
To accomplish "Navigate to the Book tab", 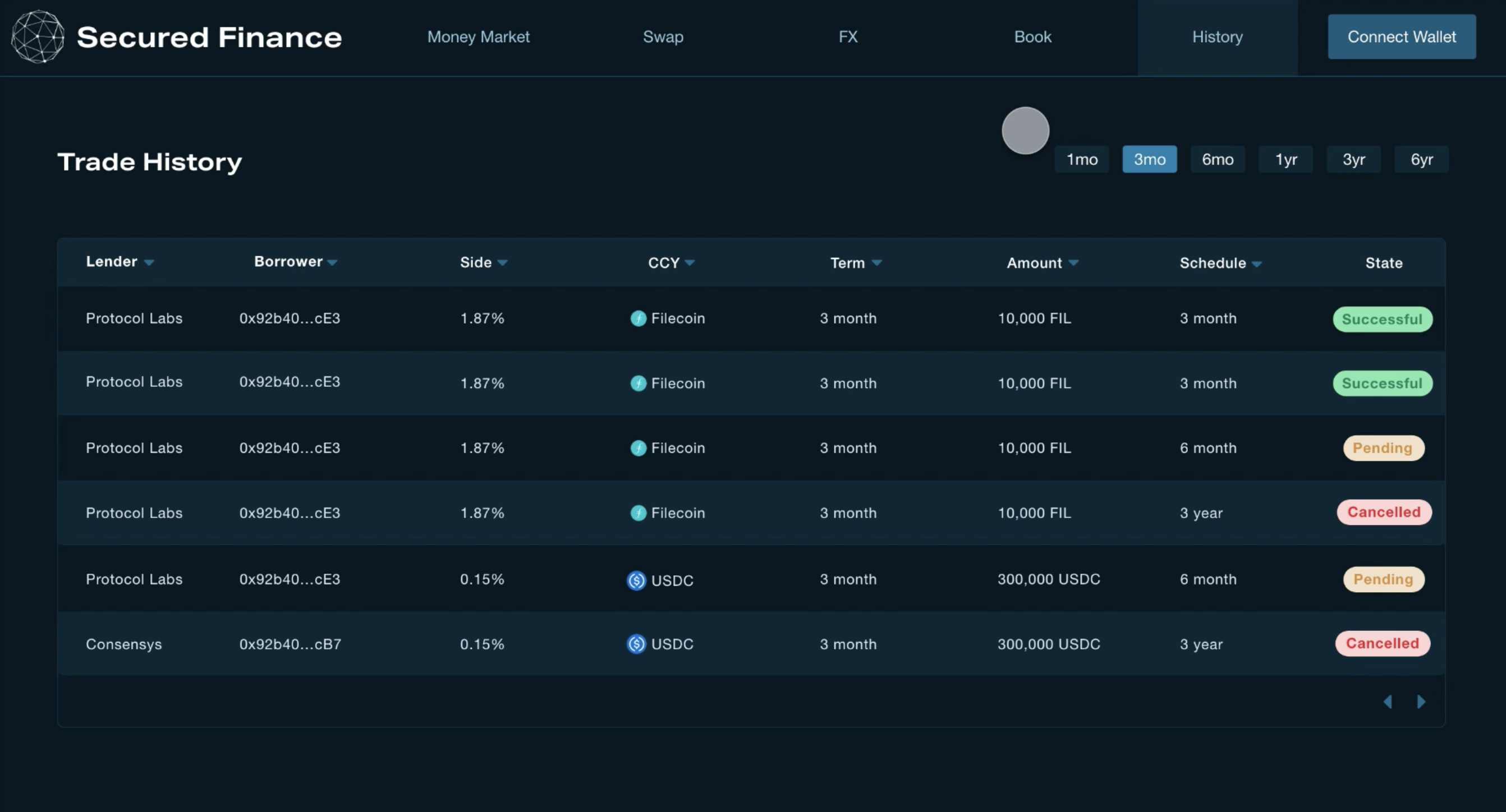I will coord(1032,37).
